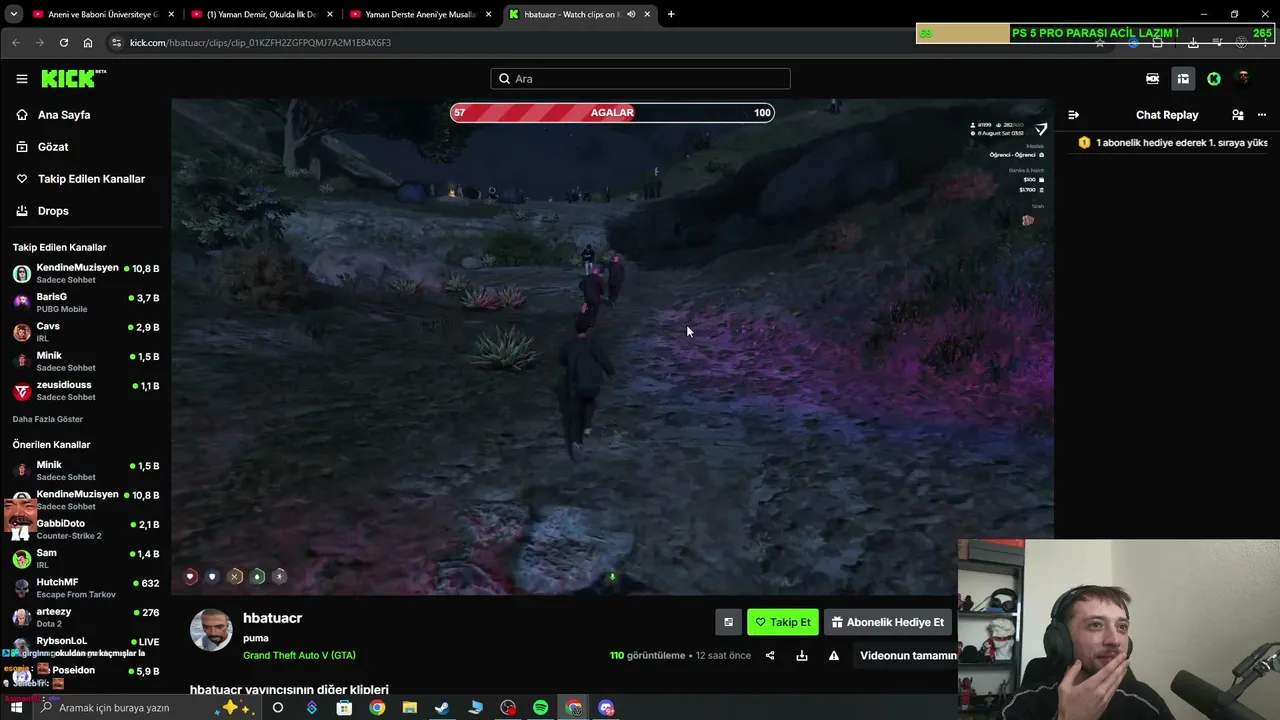Open Spotify from the taskbar
Image resolution: width=1280 pixels, height=720 pixels.
pos(541,708)
